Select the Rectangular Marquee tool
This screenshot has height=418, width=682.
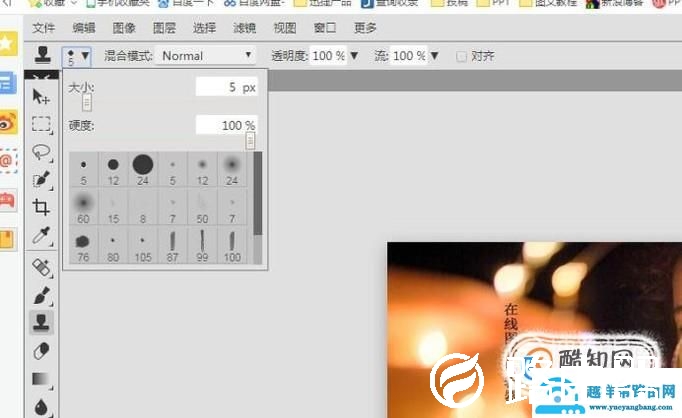pyautogui.click(x=41, y=124)
